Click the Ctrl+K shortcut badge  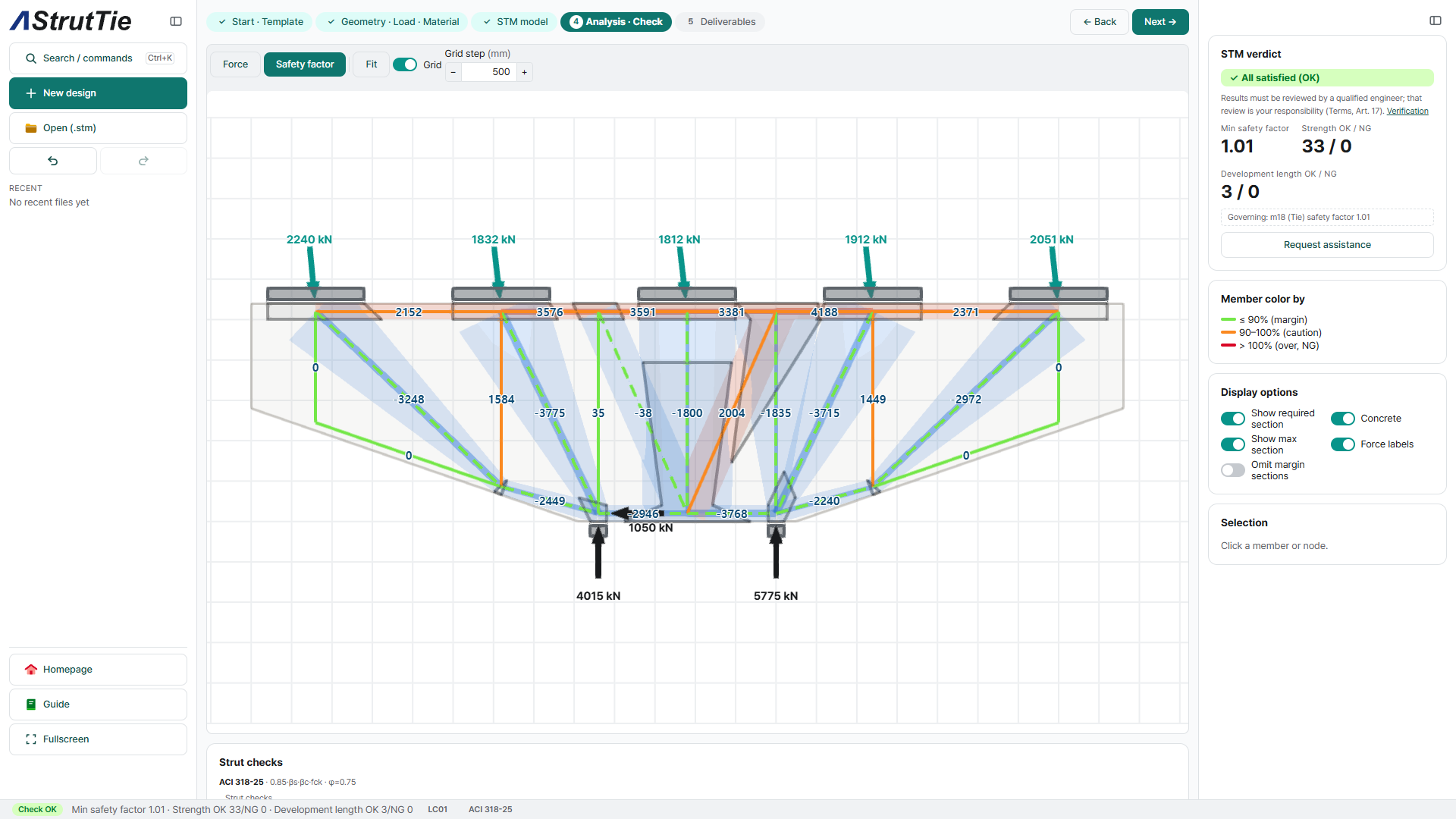tap(160, 58)
